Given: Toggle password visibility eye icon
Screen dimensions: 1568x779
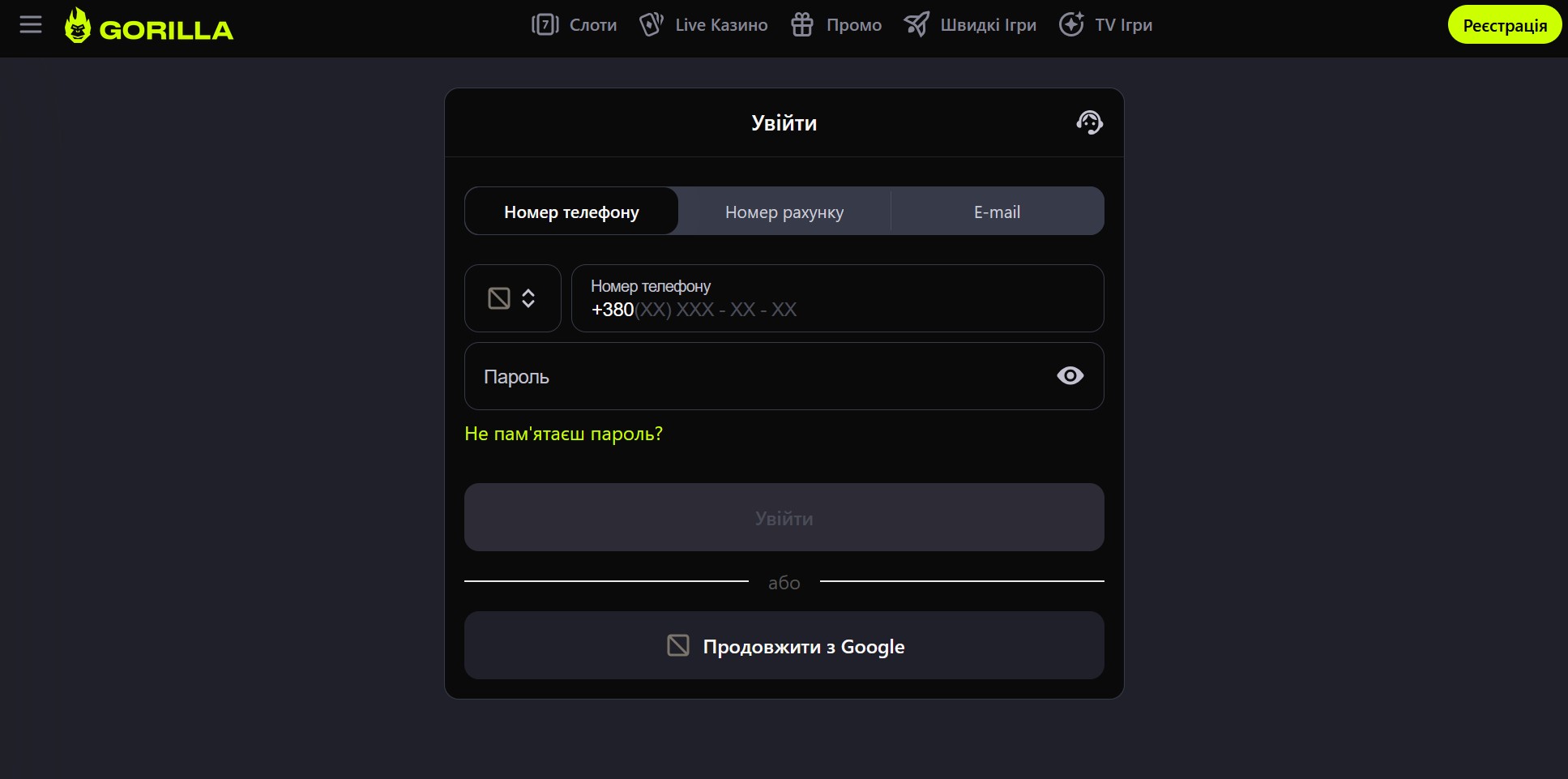Looking at the screenshot, I should pos(1070,376).
